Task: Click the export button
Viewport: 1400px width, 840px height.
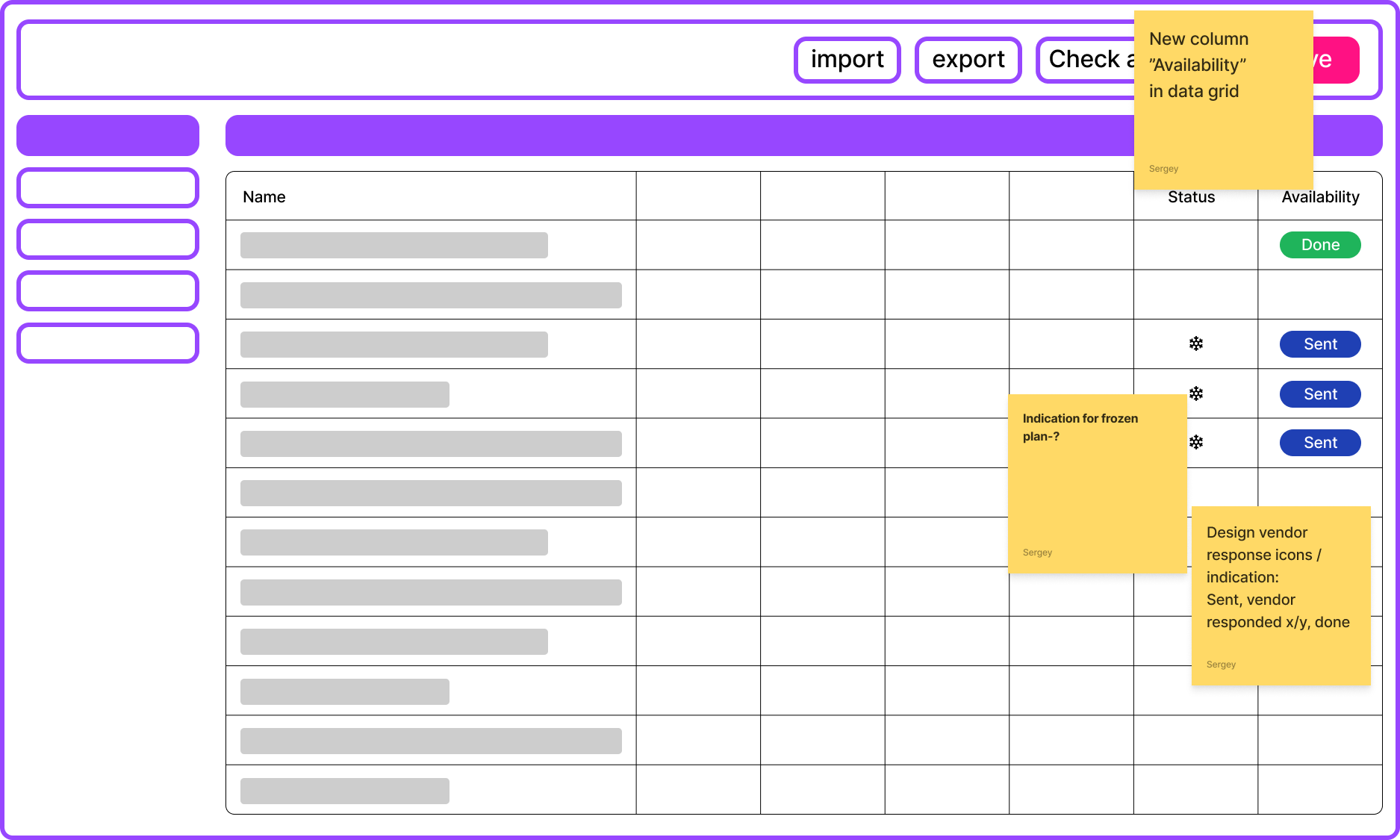Action: point(968,60)
